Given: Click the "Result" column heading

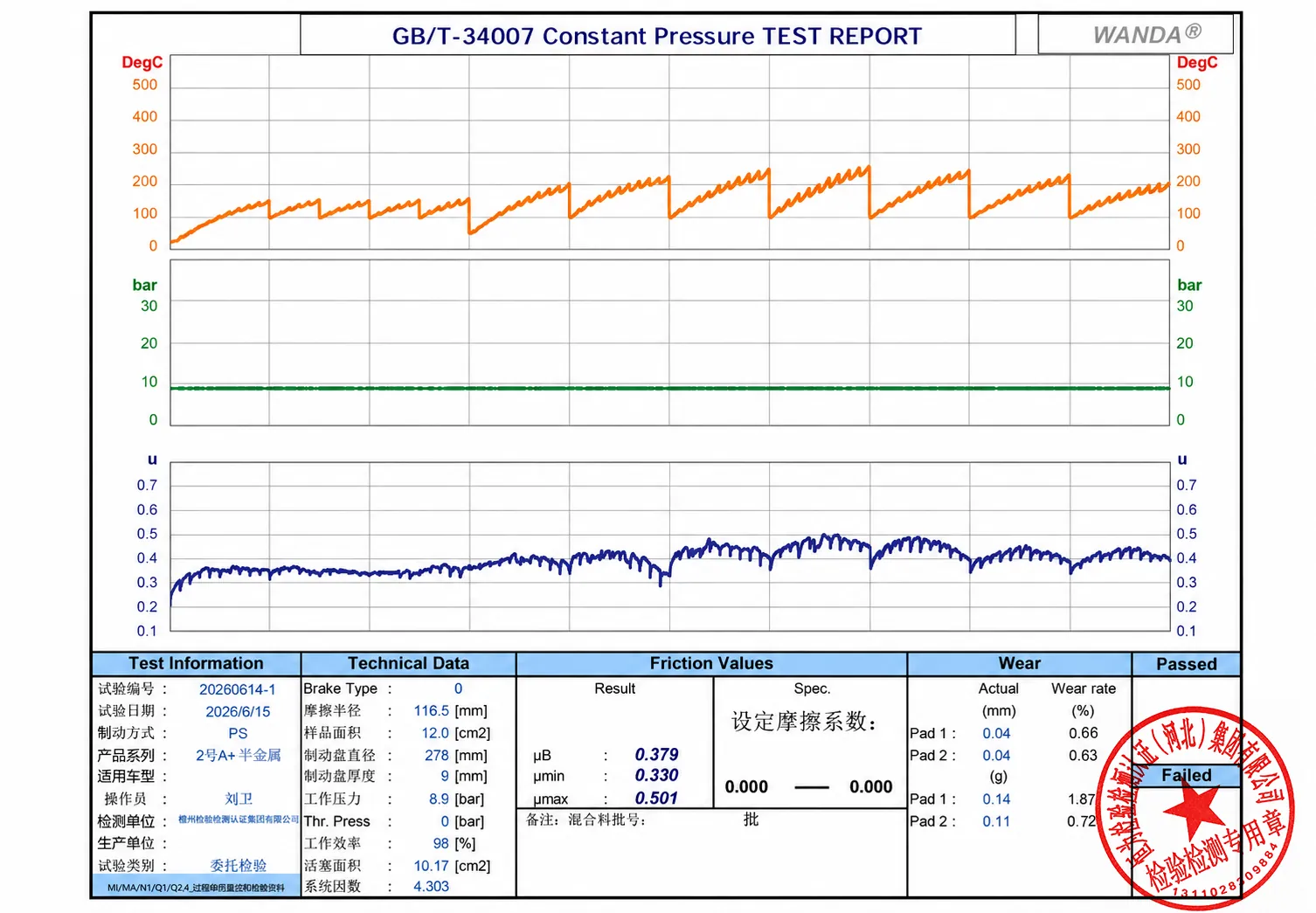Looking at the screenshot, I should pos(614,688).
